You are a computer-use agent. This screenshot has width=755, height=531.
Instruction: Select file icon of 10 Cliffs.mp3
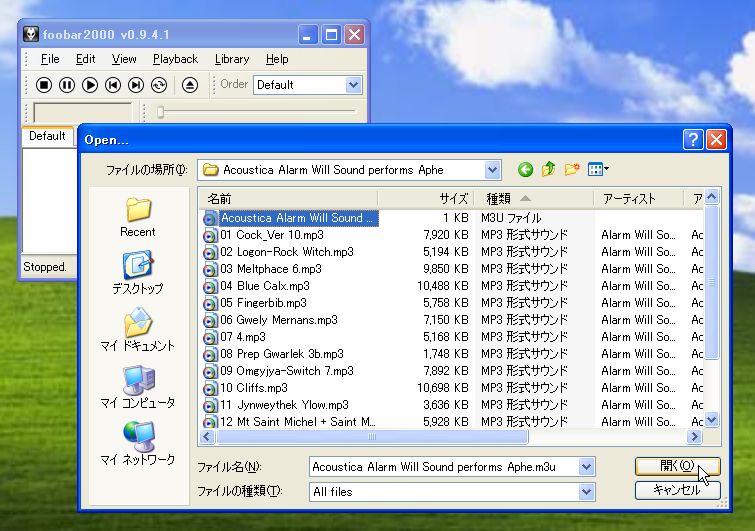(x=209, y=389)
